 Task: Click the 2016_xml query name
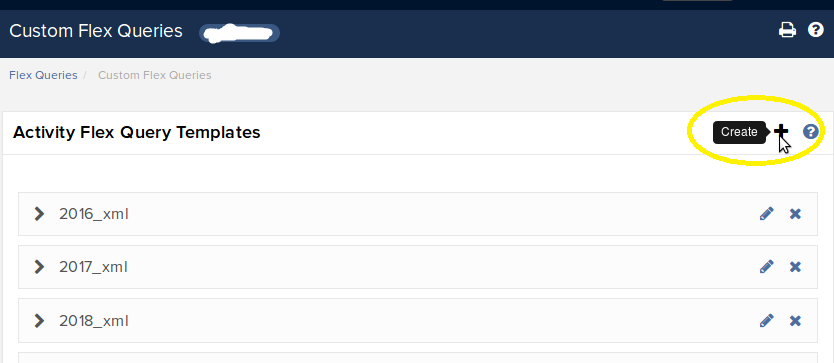(94, 214)
